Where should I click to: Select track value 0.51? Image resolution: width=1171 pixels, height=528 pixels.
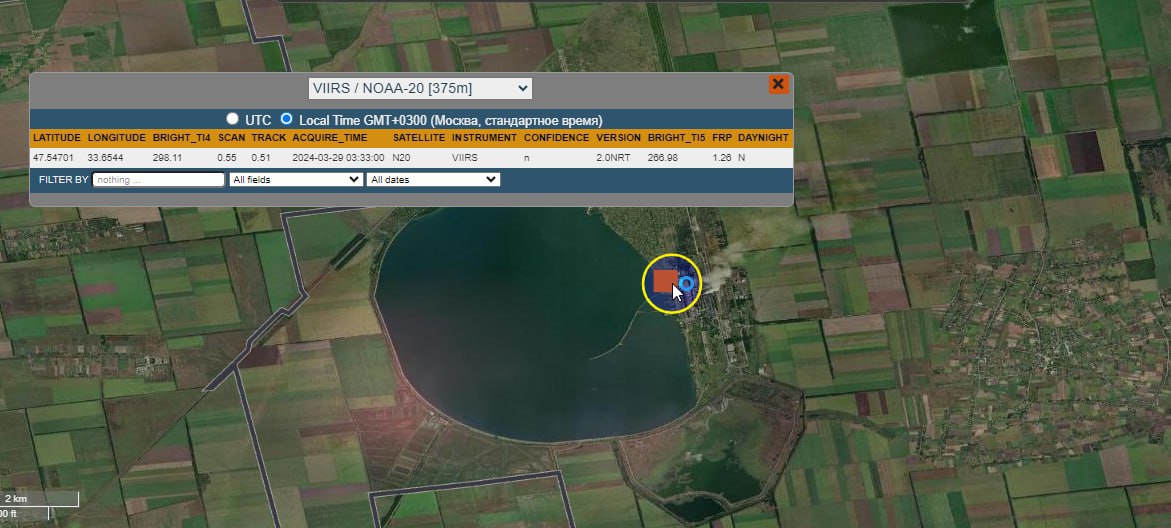tap(261, 158)
